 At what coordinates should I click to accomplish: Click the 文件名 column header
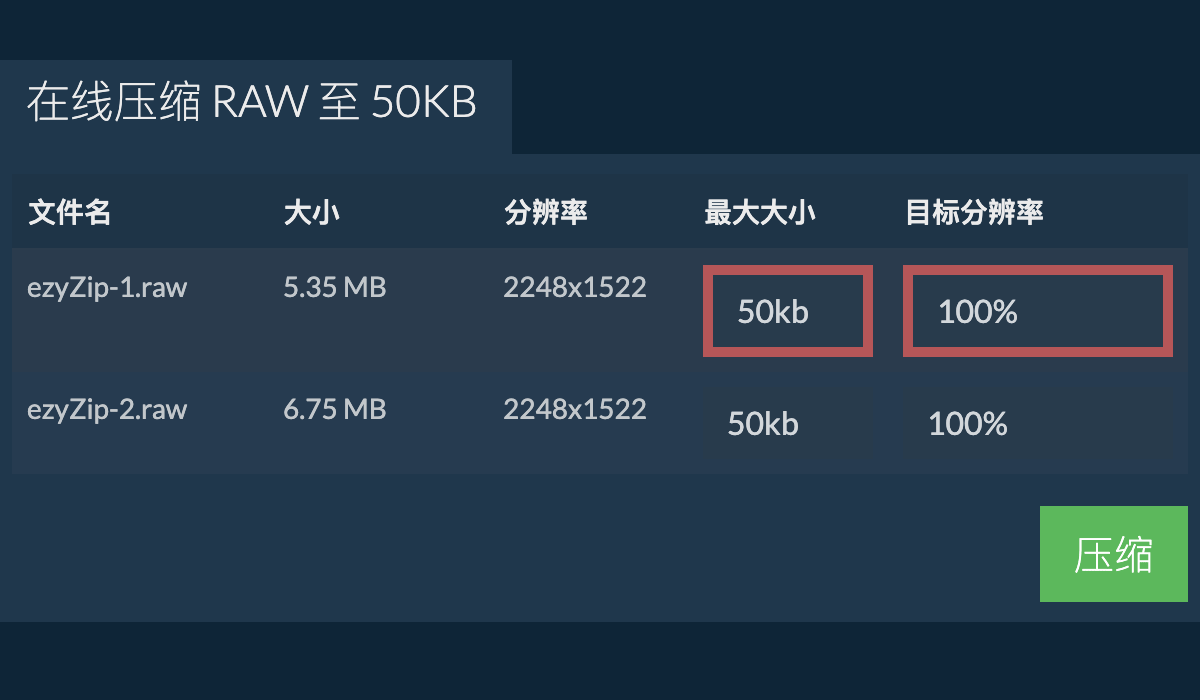tap(69, 212)
